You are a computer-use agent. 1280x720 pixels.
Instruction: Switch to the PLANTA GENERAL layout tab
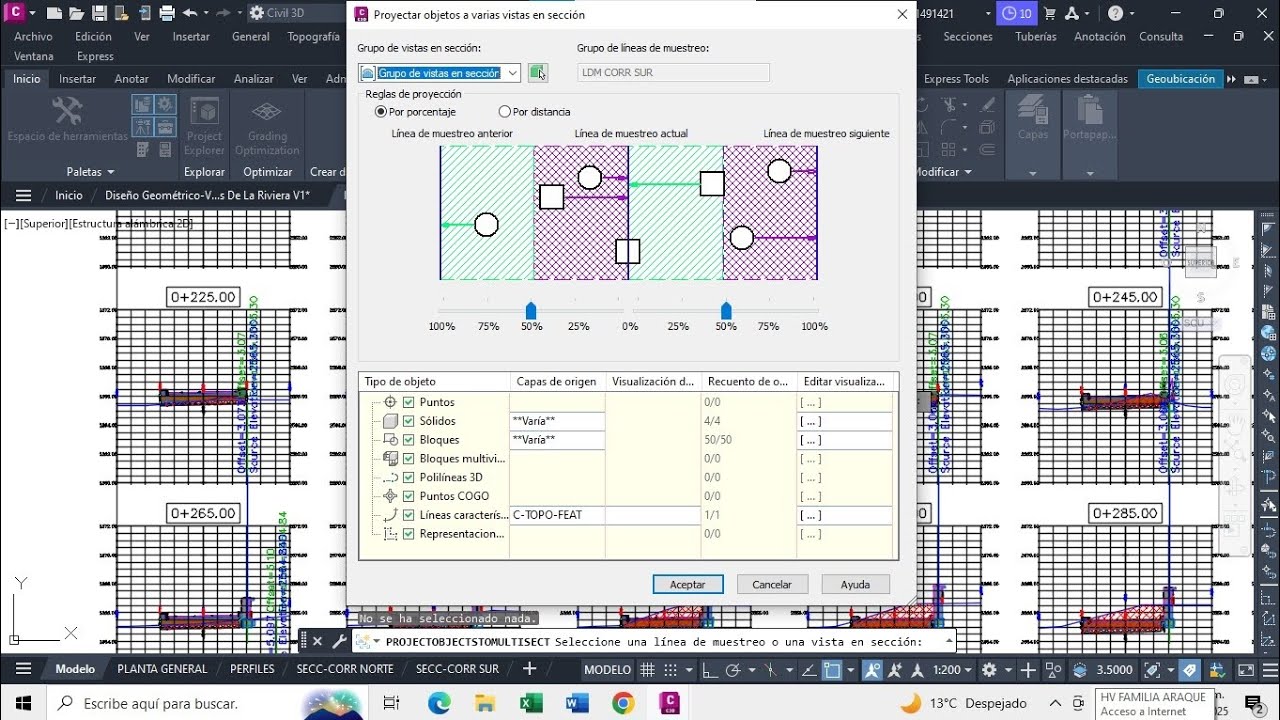pyautogui.click(x=162, y=669)
